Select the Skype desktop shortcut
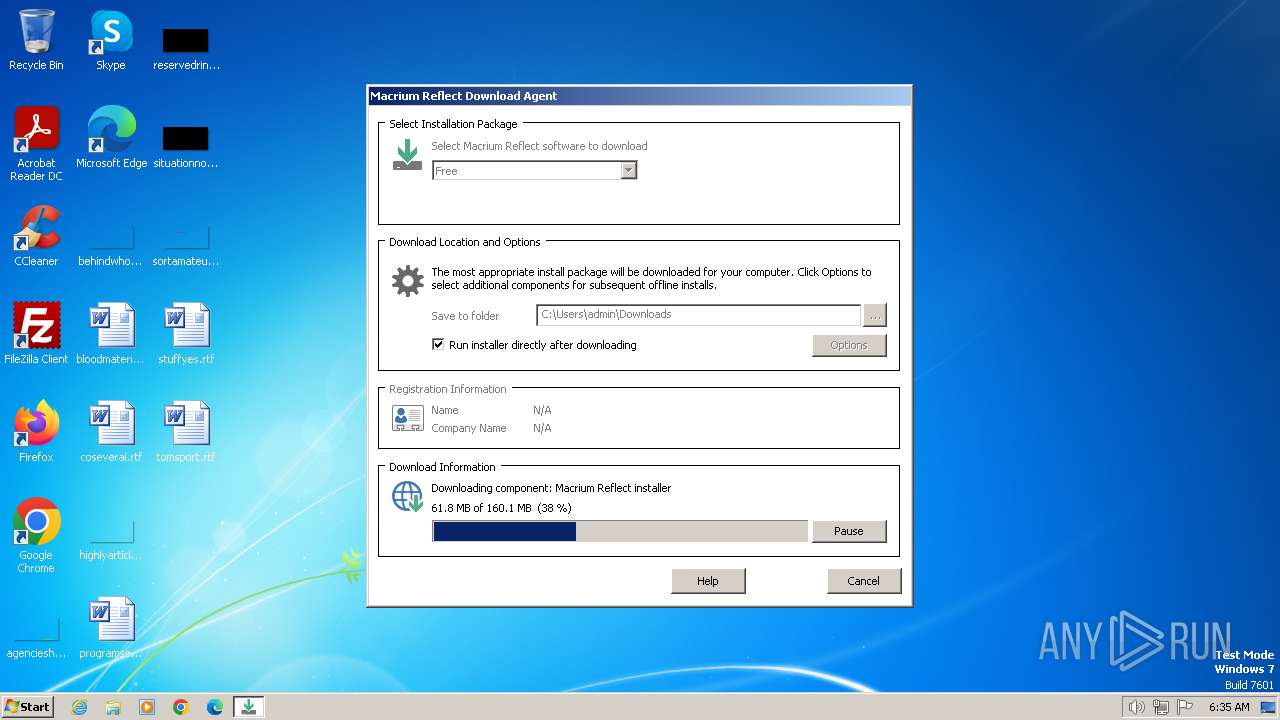The image size is (1280, 720). point(111,40)
